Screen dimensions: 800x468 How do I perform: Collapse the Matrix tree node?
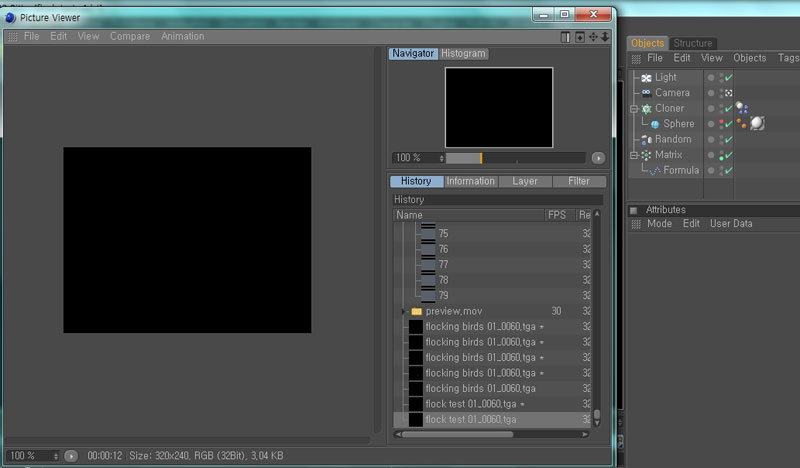634,155
